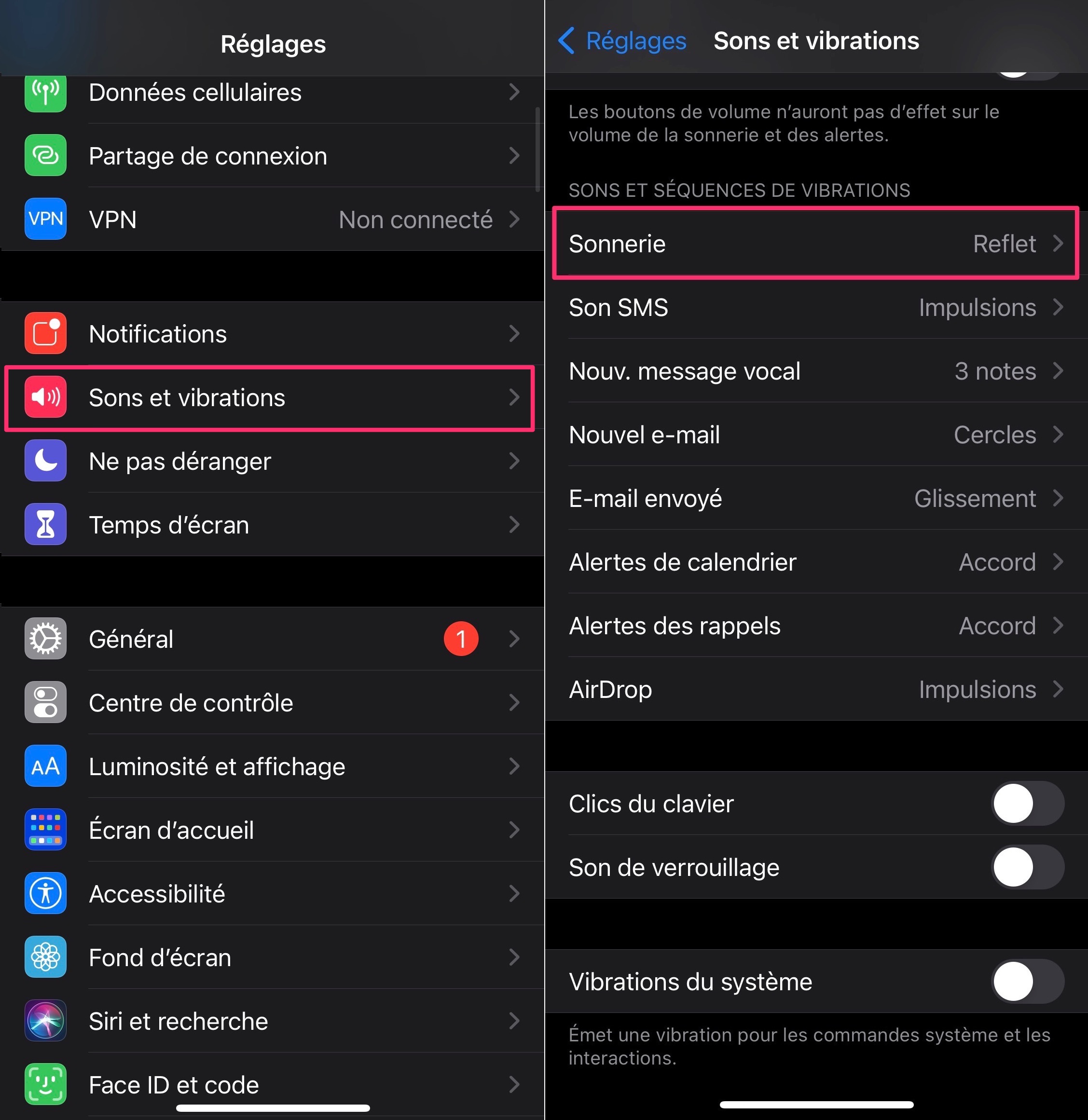This screenshot has height=1120, width=1088.
Task: Tap the Siri et recherche icon
Action: 45,1021
